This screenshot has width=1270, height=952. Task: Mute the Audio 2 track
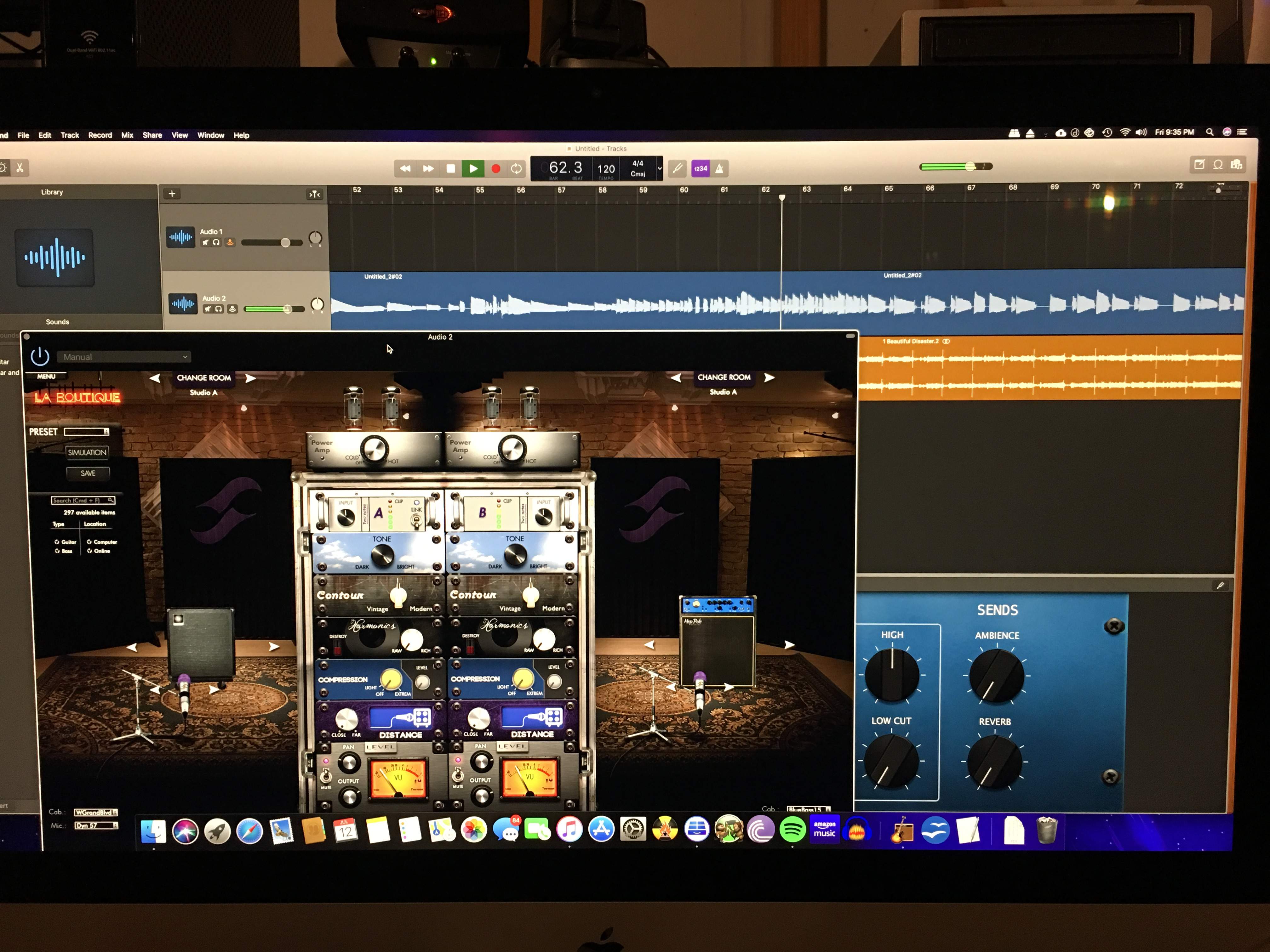(x=208, y=309)
